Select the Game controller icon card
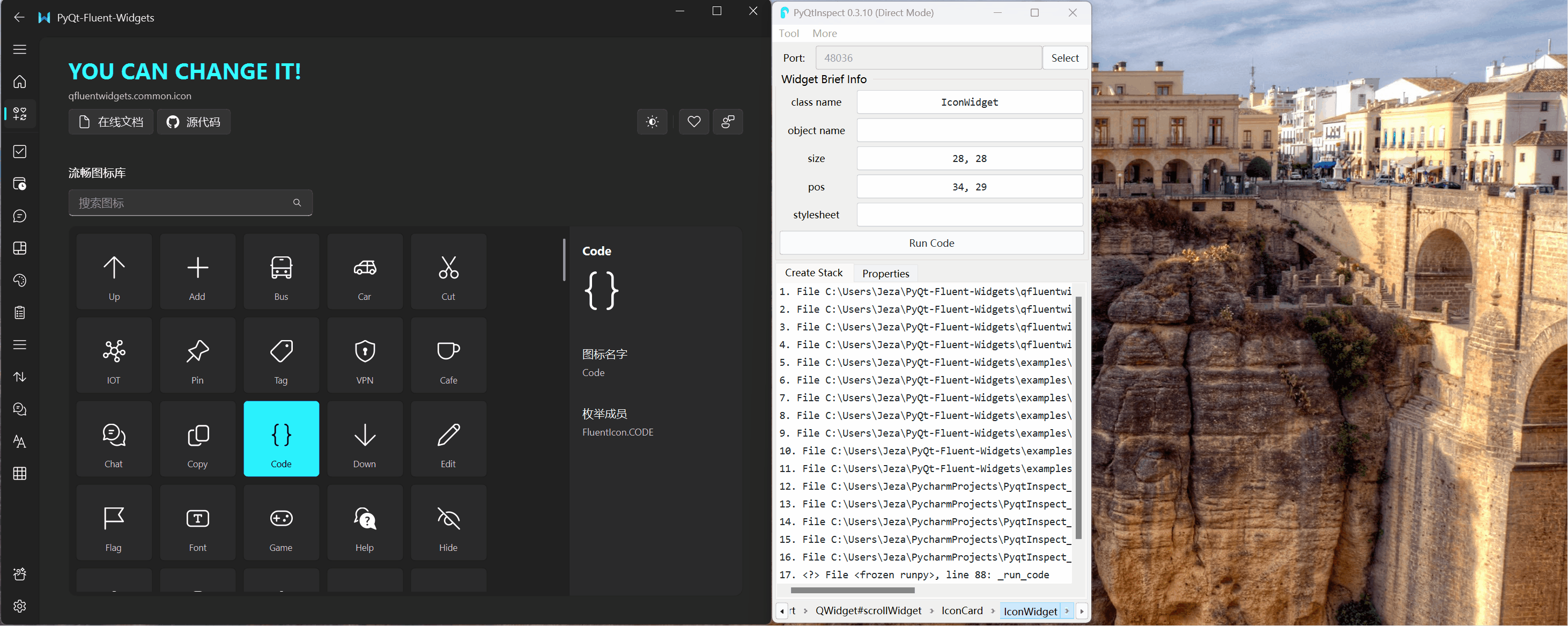The image size is (1568, 626). tap(280, 522)
